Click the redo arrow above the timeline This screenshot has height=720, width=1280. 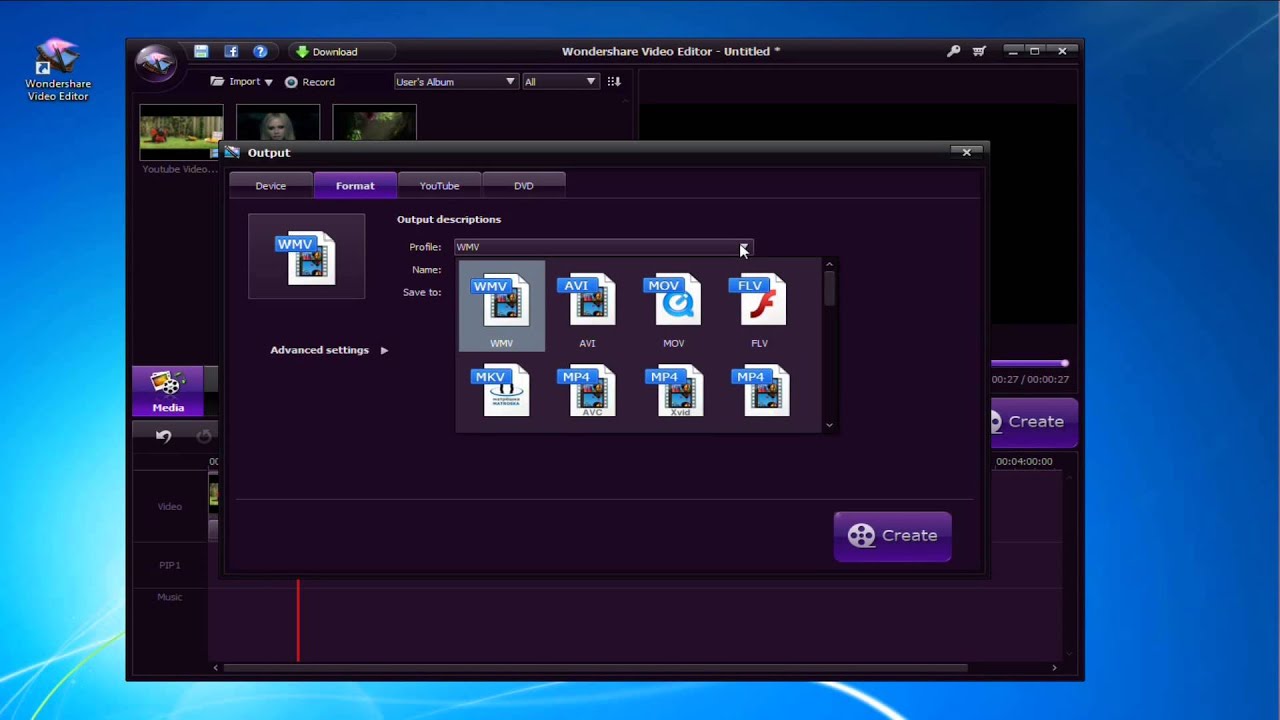(x=204, y=436)
